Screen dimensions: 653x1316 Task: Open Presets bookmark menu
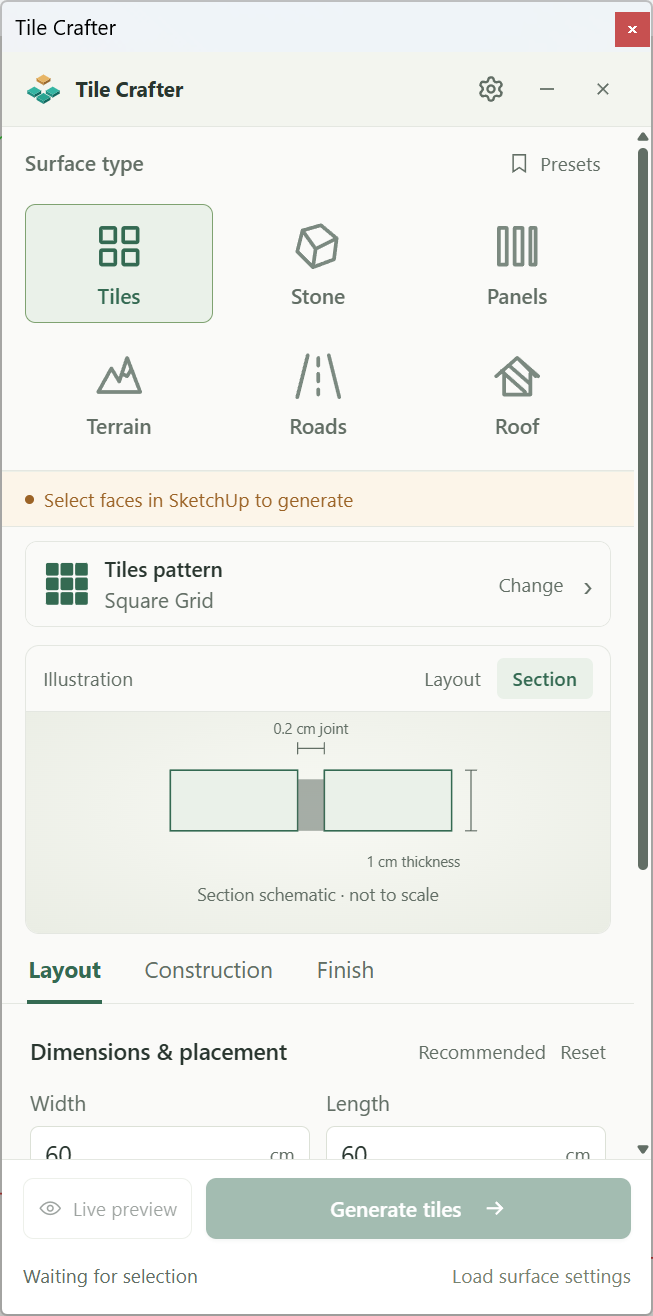tap(556, 164)
